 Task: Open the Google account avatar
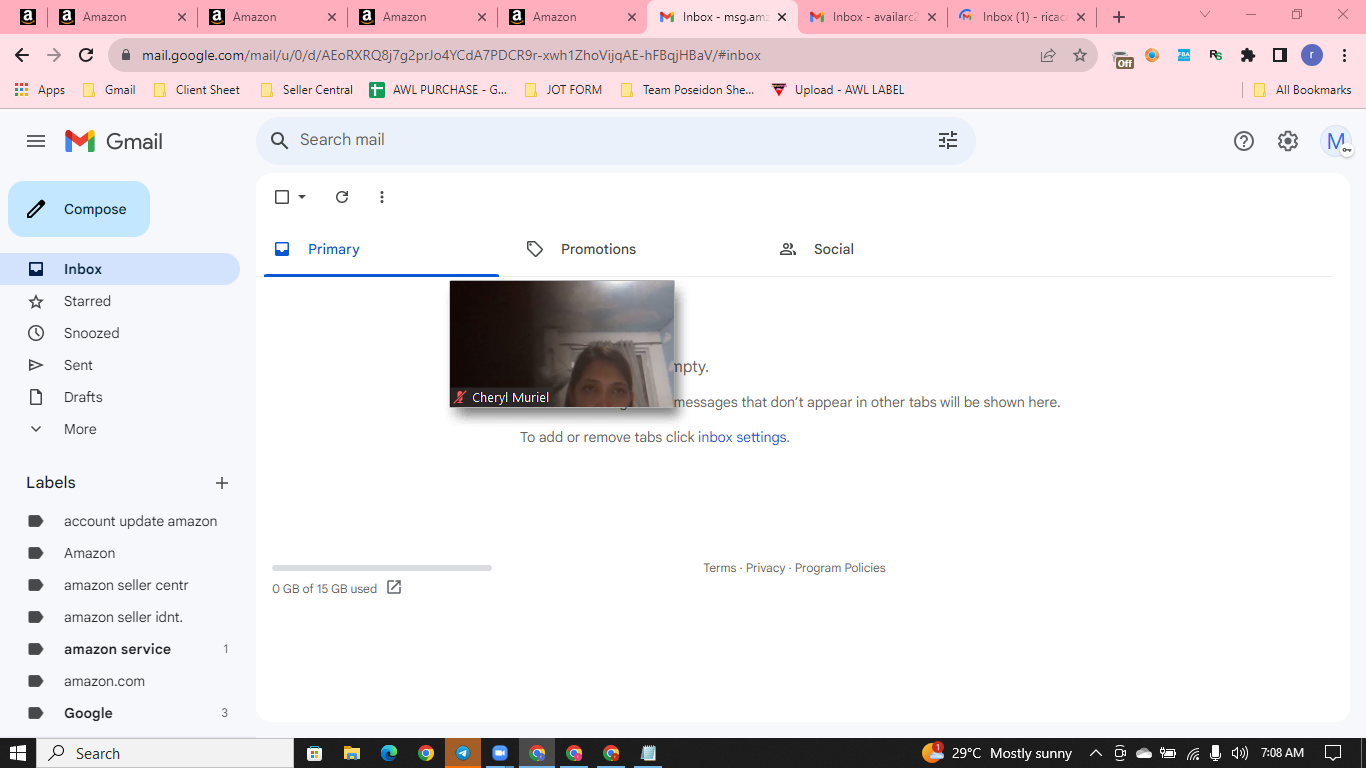[1335, 141]
